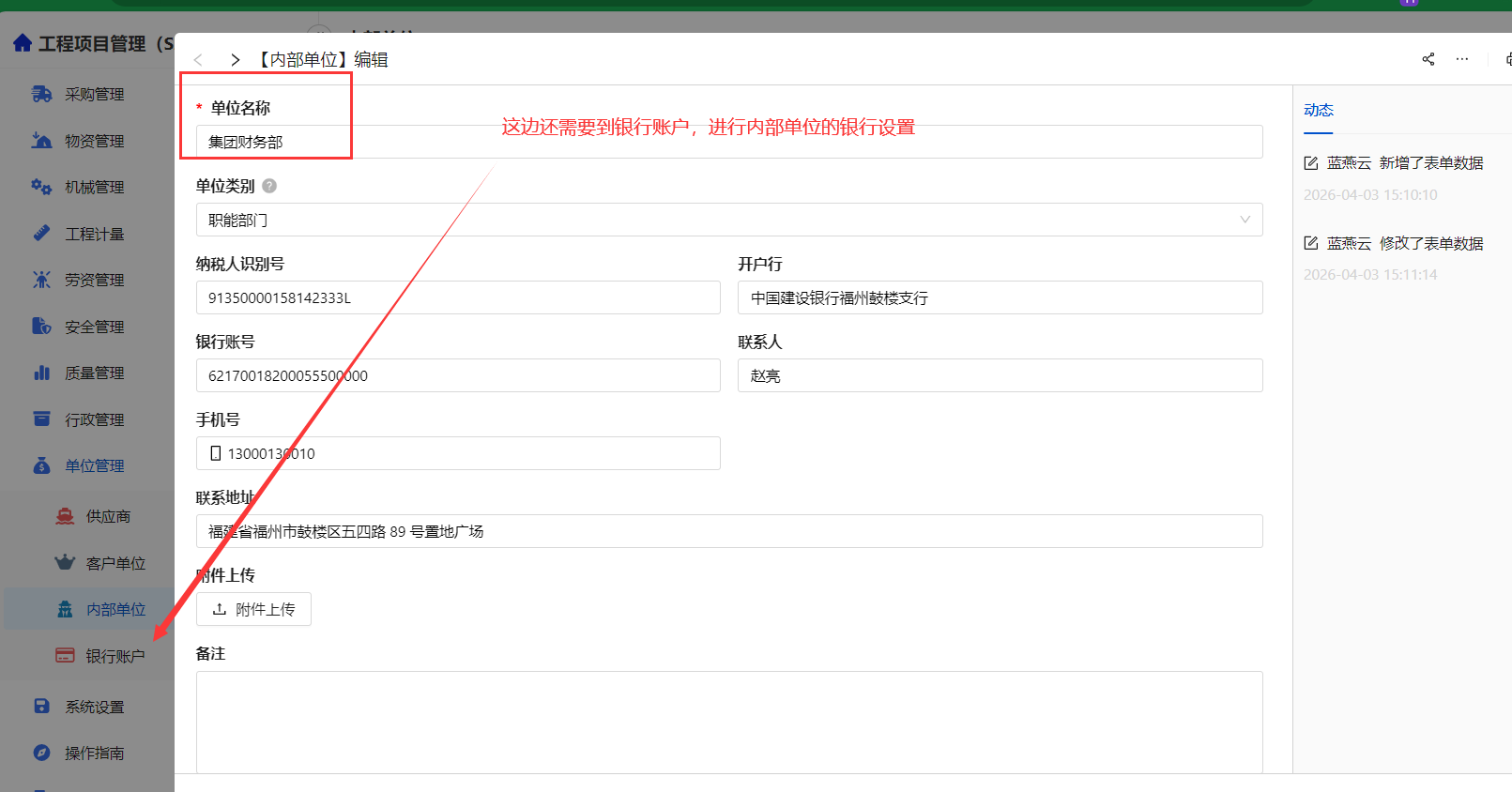
Task: Click the 机械管理 gears icon
Action: click(41, 187)
